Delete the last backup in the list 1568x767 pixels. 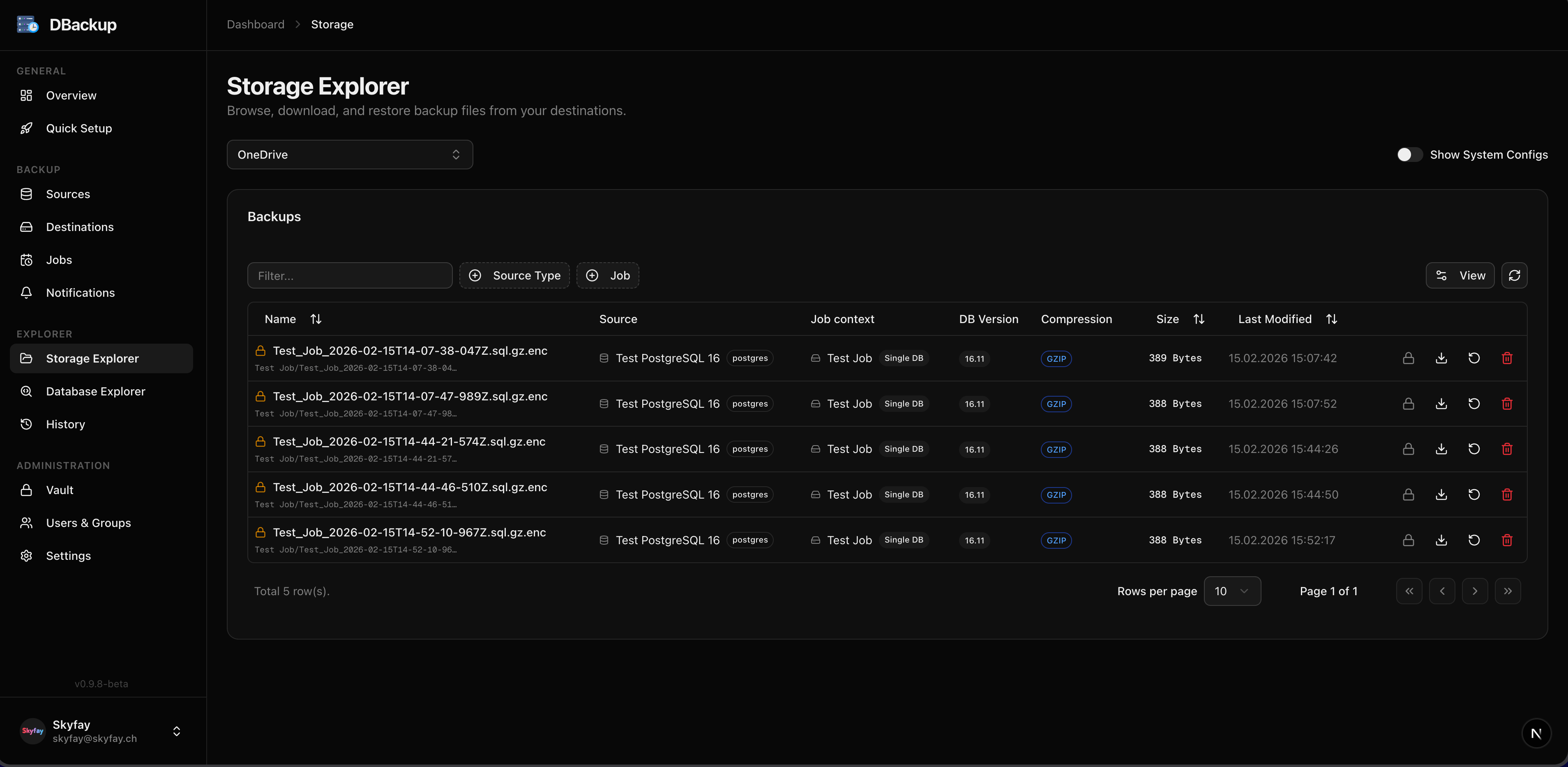[1507, 540]
